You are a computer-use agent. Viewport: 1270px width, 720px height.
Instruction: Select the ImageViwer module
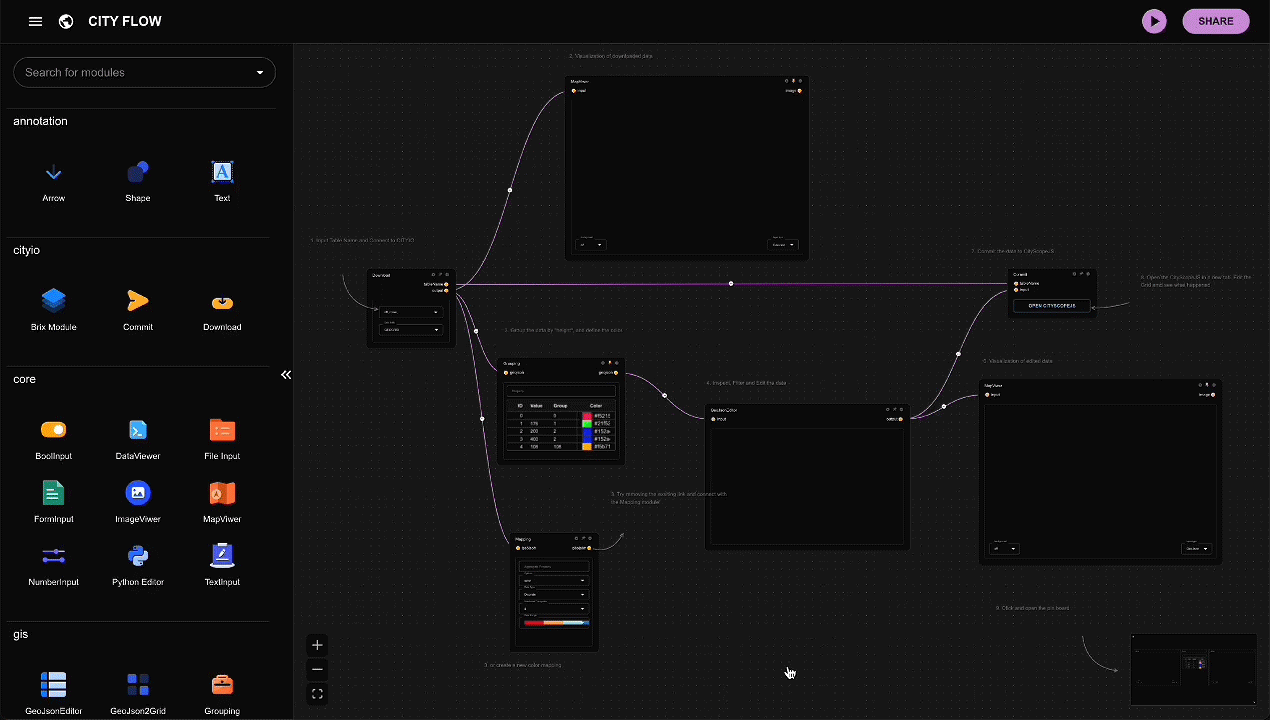coord(138,501)
